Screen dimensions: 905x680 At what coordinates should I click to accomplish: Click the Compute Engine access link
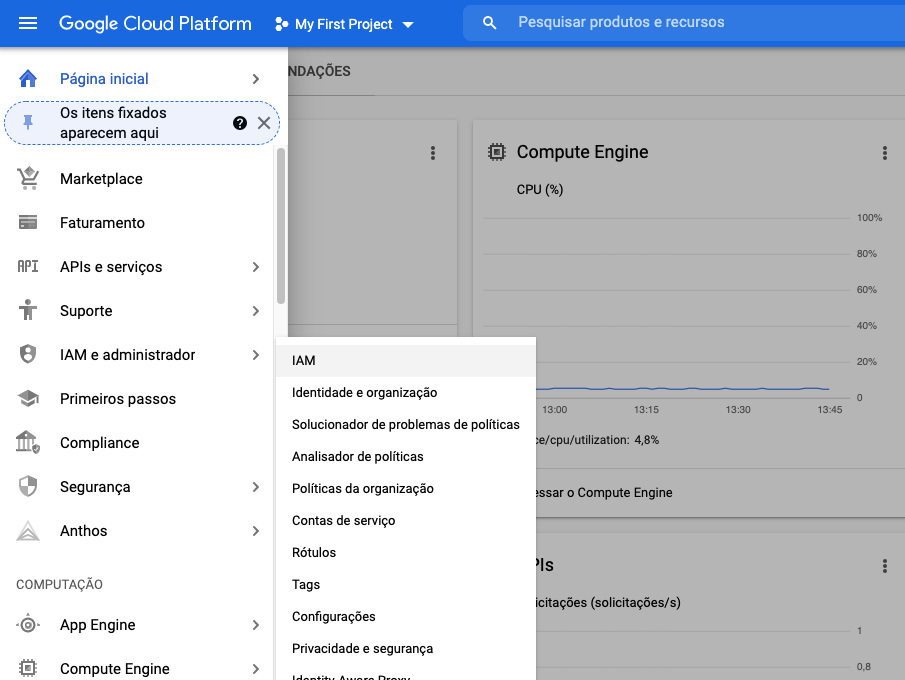pos(604,492)
